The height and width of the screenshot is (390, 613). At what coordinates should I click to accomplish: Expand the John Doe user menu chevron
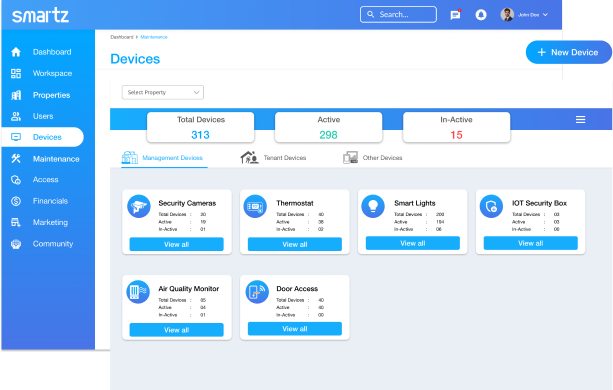[545, 15]
